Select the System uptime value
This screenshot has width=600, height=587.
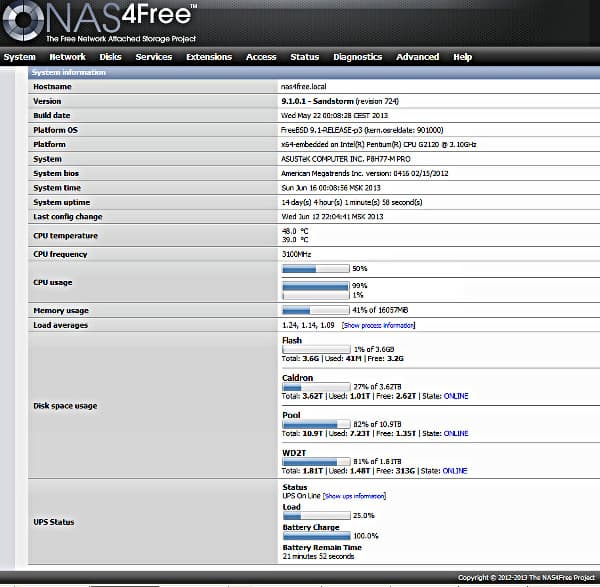[x=352, y=202]
